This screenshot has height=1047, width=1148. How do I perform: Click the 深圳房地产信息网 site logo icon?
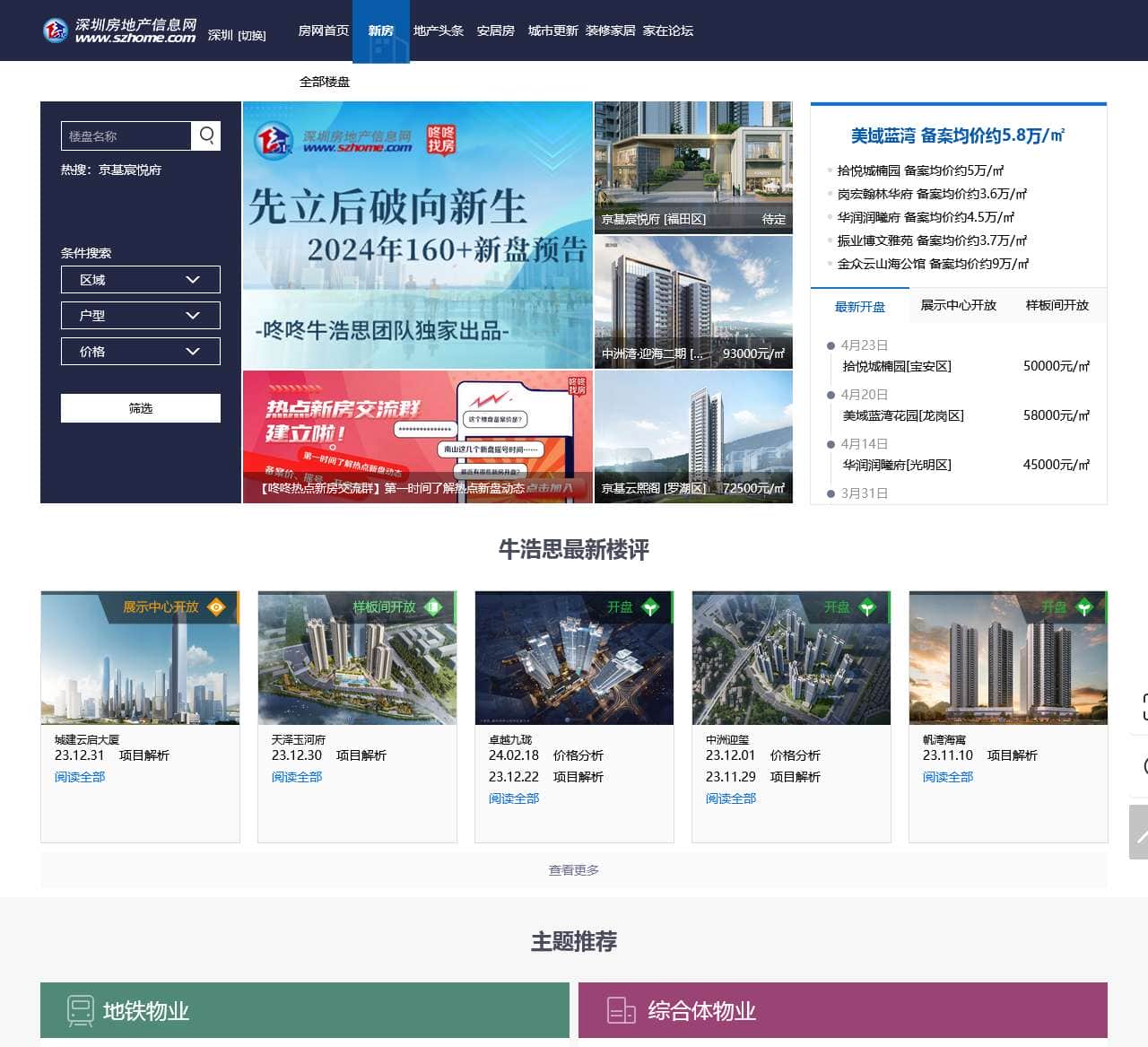coord(56,30)
